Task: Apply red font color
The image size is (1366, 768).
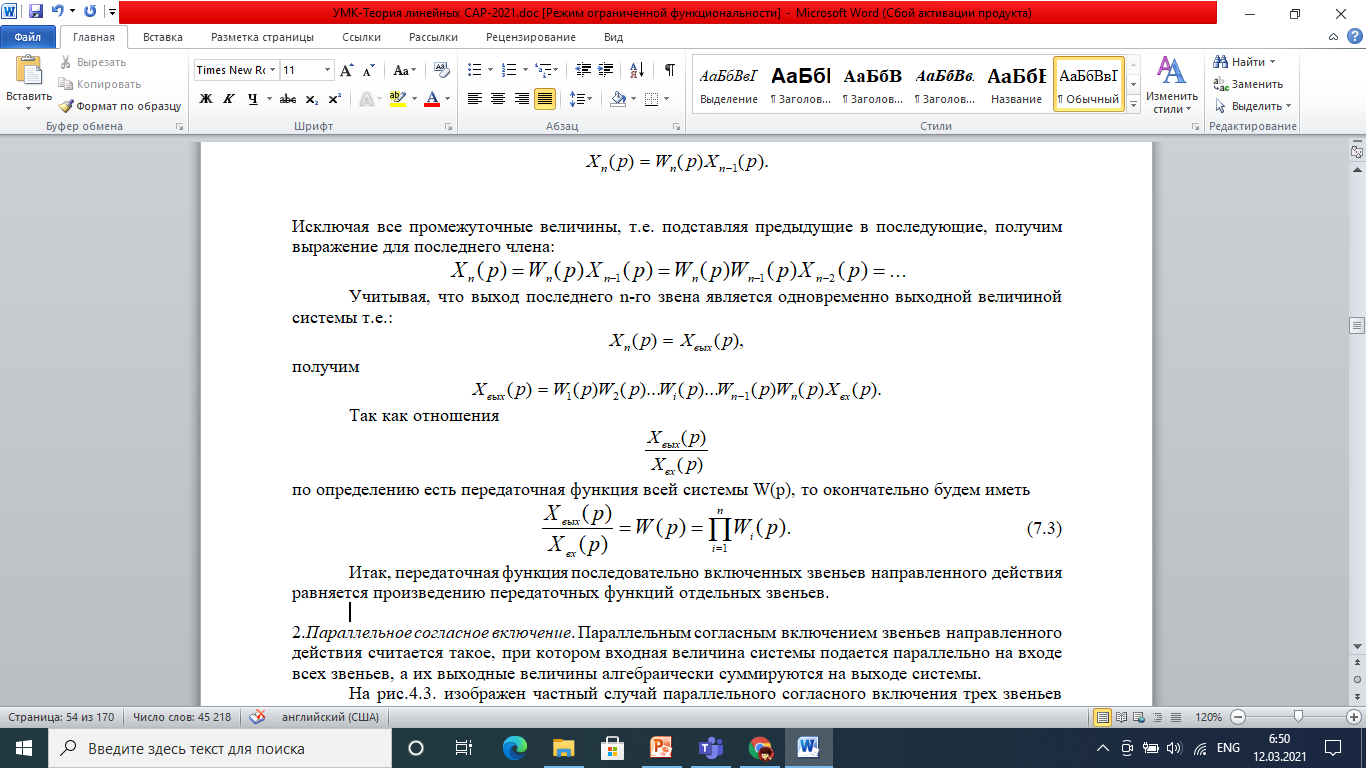Action: 432,99
